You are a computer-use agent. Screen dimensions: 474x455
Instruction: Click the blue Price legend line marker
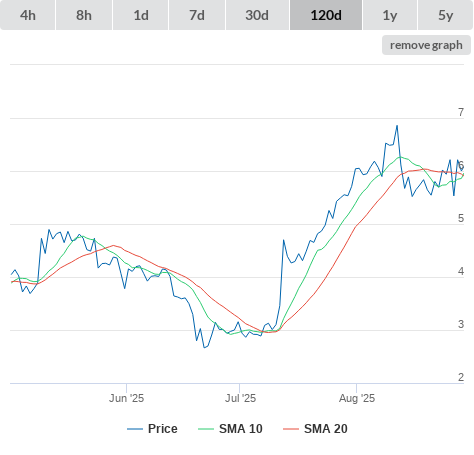[x=135, y=429]
